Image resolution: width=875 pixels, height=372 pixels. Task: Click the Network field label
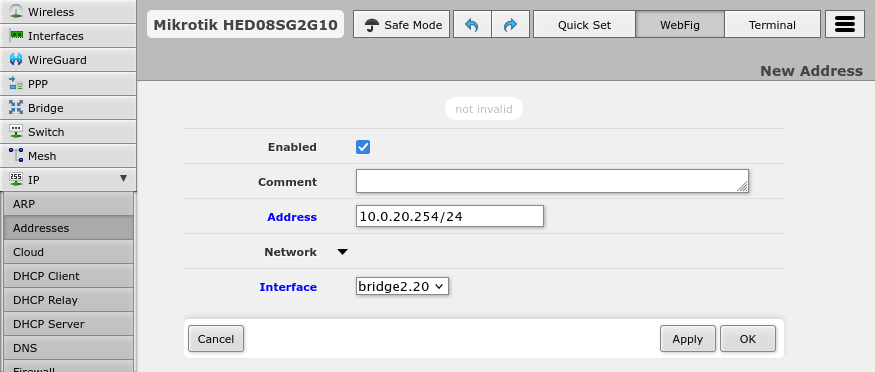[x=290, y=252]
